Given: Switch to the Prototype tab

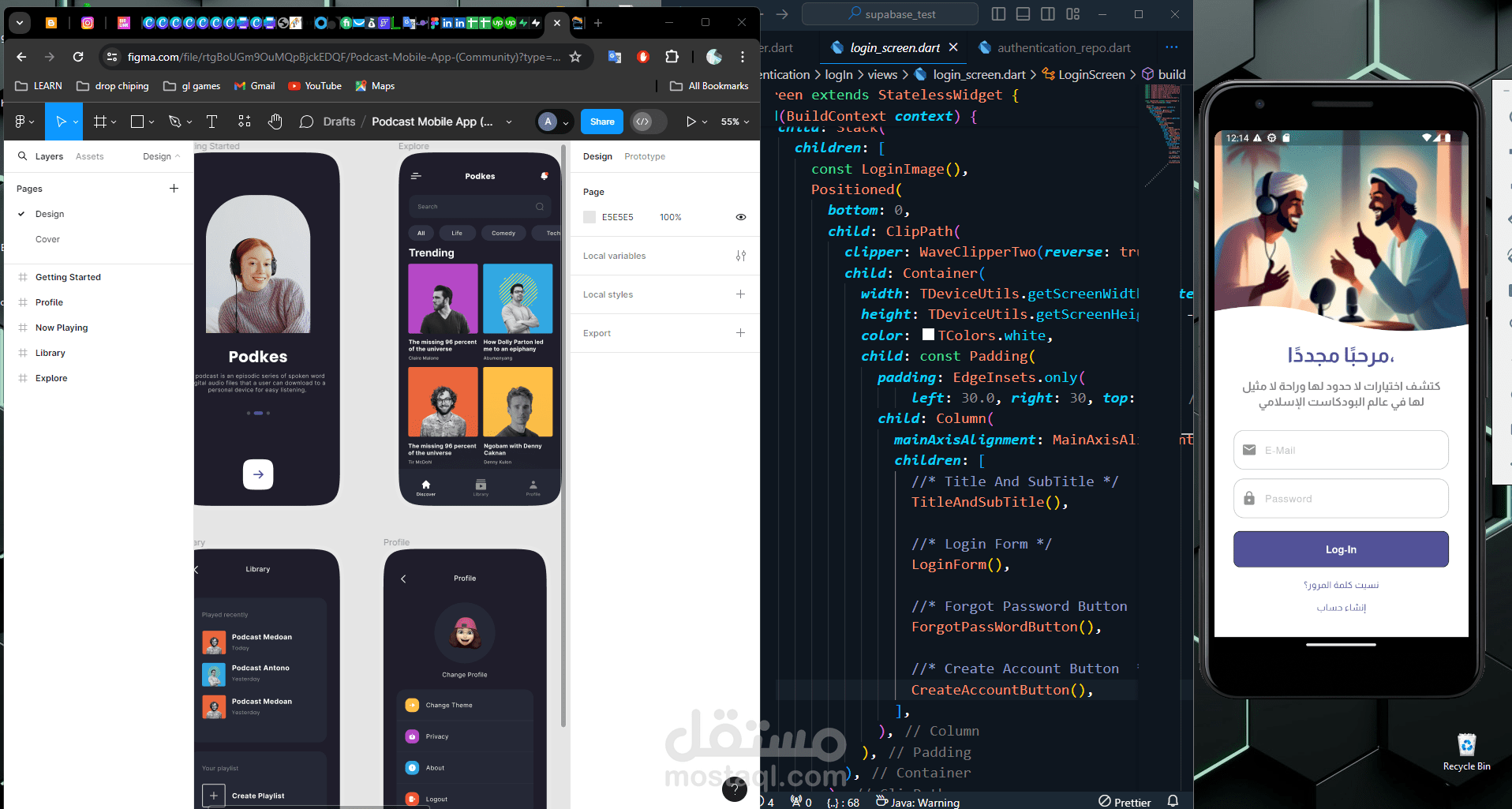Looking at the screenshot, I should click(x=645, y=156).
